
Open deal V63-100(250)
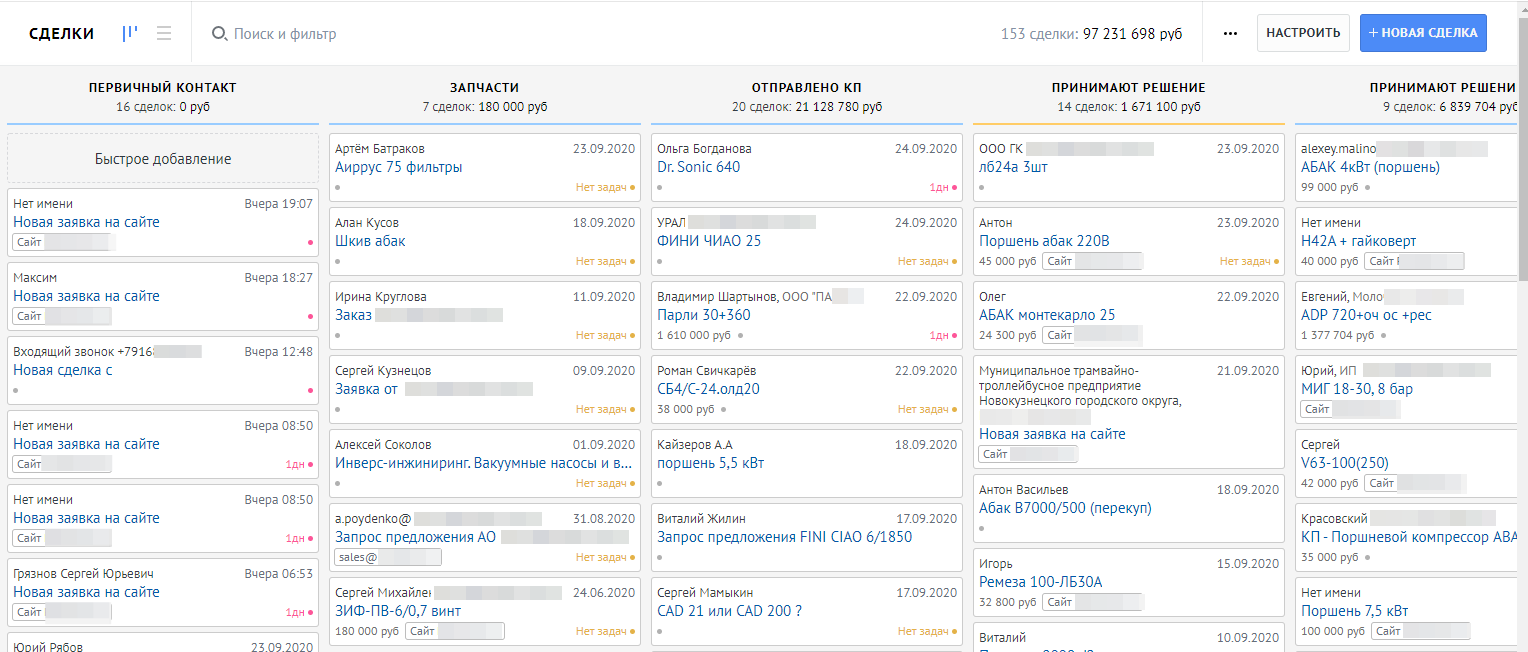tap(1345, 463)
